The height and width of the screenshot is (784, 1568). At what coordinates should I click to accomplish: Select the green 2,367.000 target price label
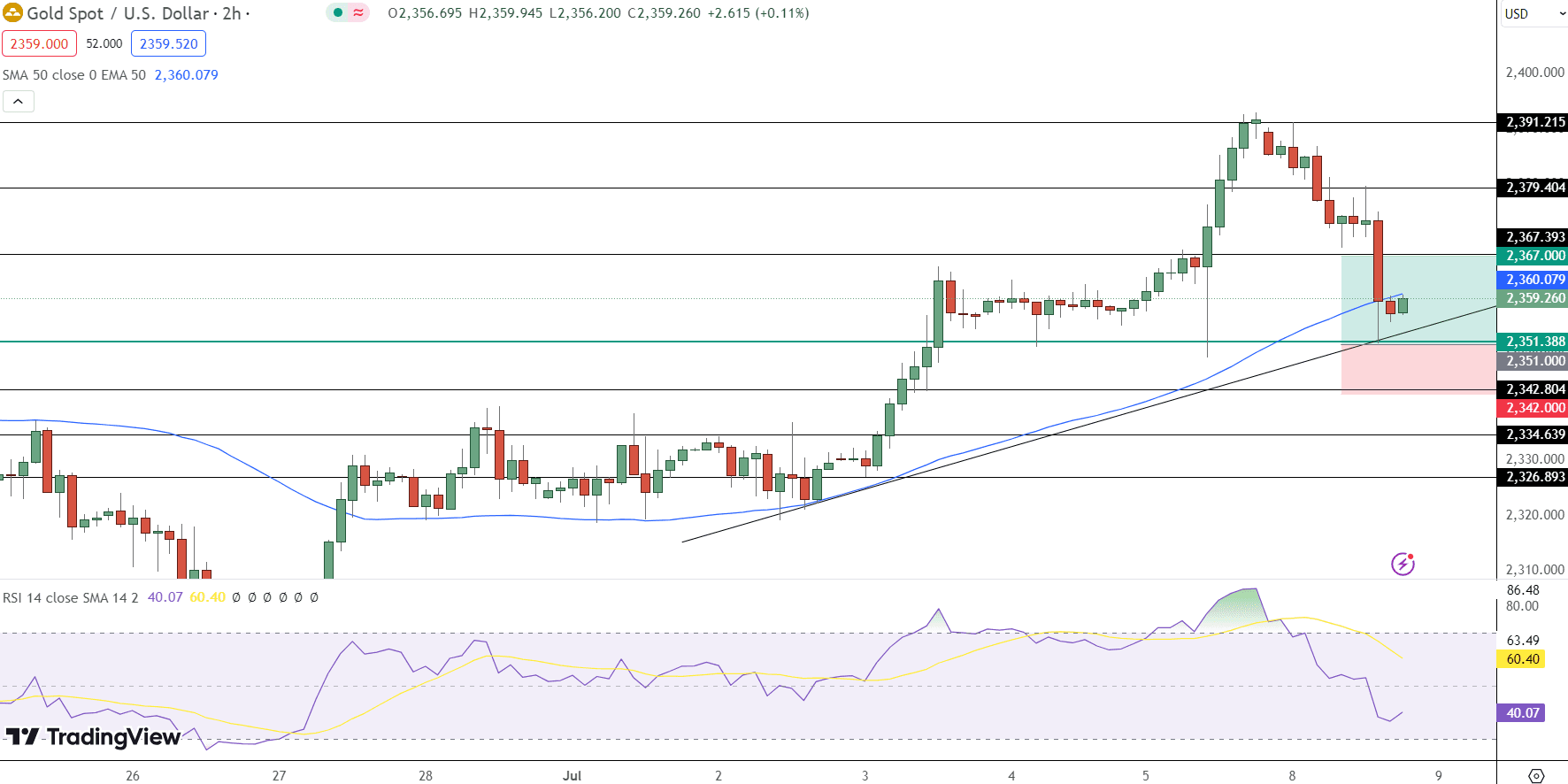(1533, 256)
